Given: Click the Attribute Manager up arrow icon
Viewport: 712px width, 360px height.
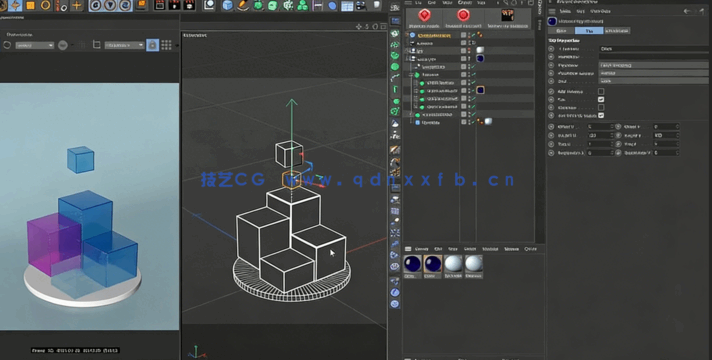Looking at the screenshot, I should pos(702,11).
